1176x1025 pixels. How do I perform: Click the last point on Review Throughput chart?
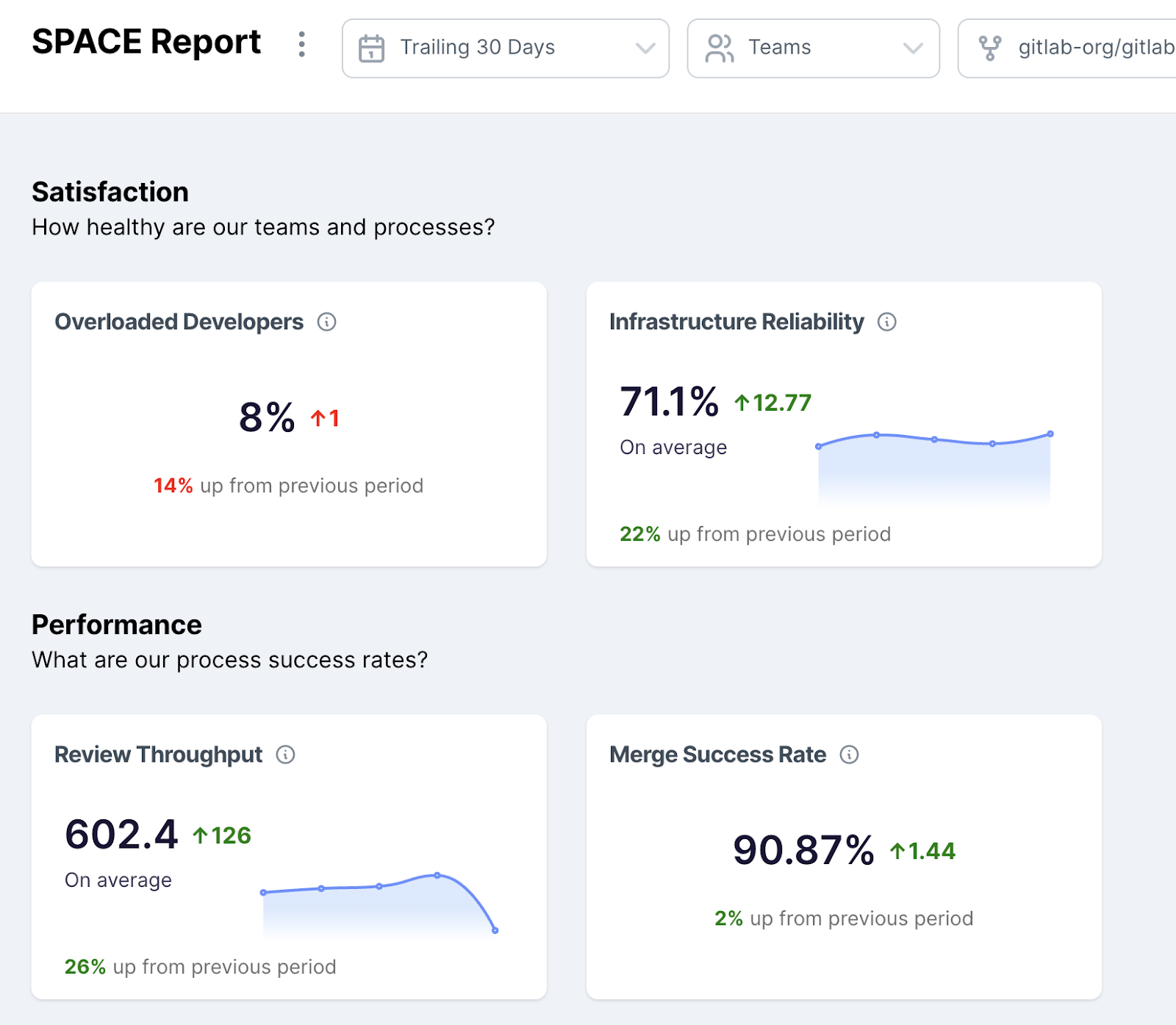point(495,930)
